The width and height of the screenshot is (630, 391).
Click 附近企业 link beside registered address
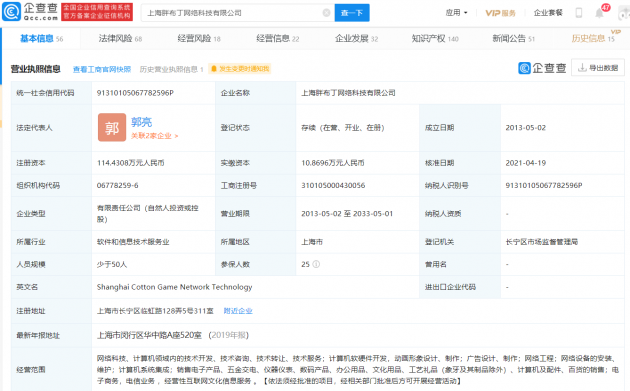click(x=238, y=311)
